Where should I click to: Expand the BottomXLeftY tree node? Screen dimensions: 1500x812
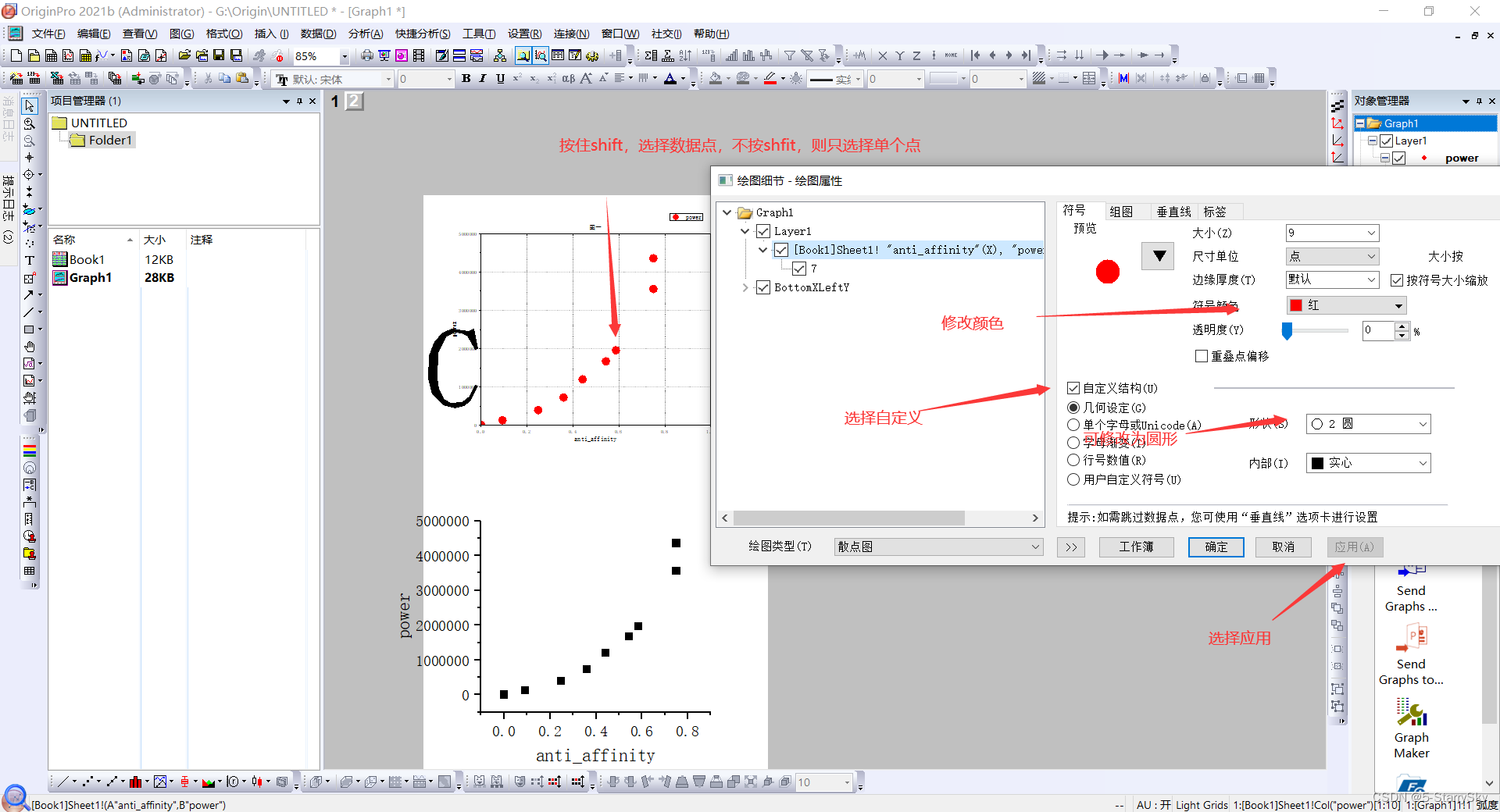click(745, 287)
